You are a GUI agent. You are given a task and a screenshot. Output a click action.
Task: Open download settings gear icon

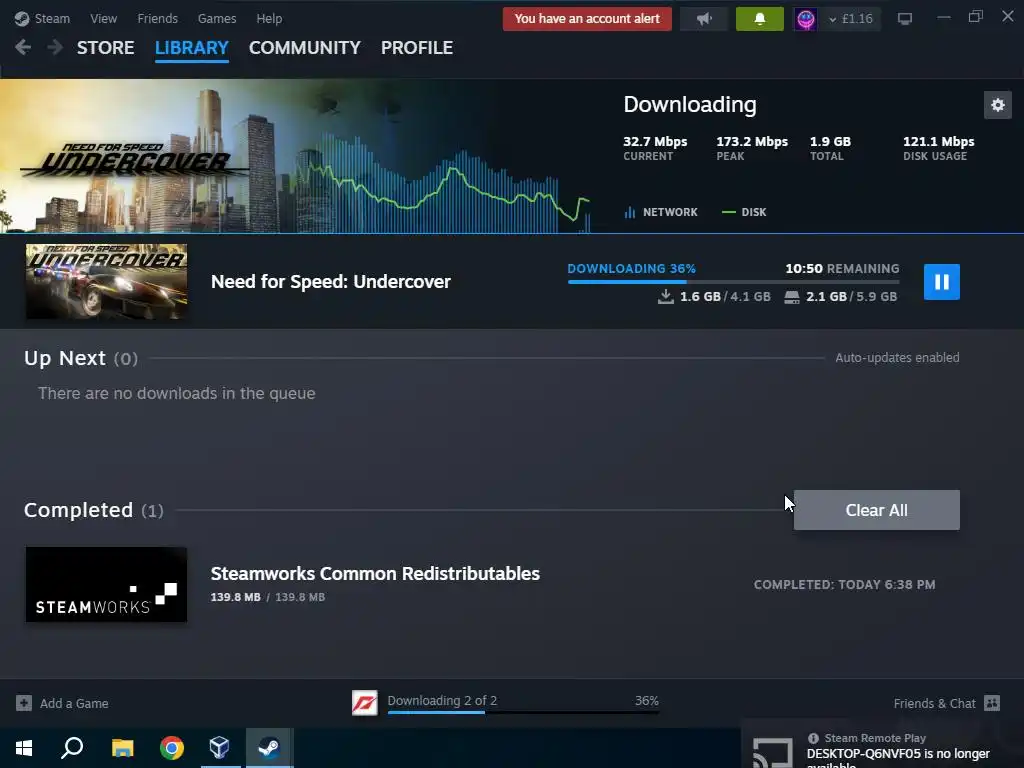point(997,105)
